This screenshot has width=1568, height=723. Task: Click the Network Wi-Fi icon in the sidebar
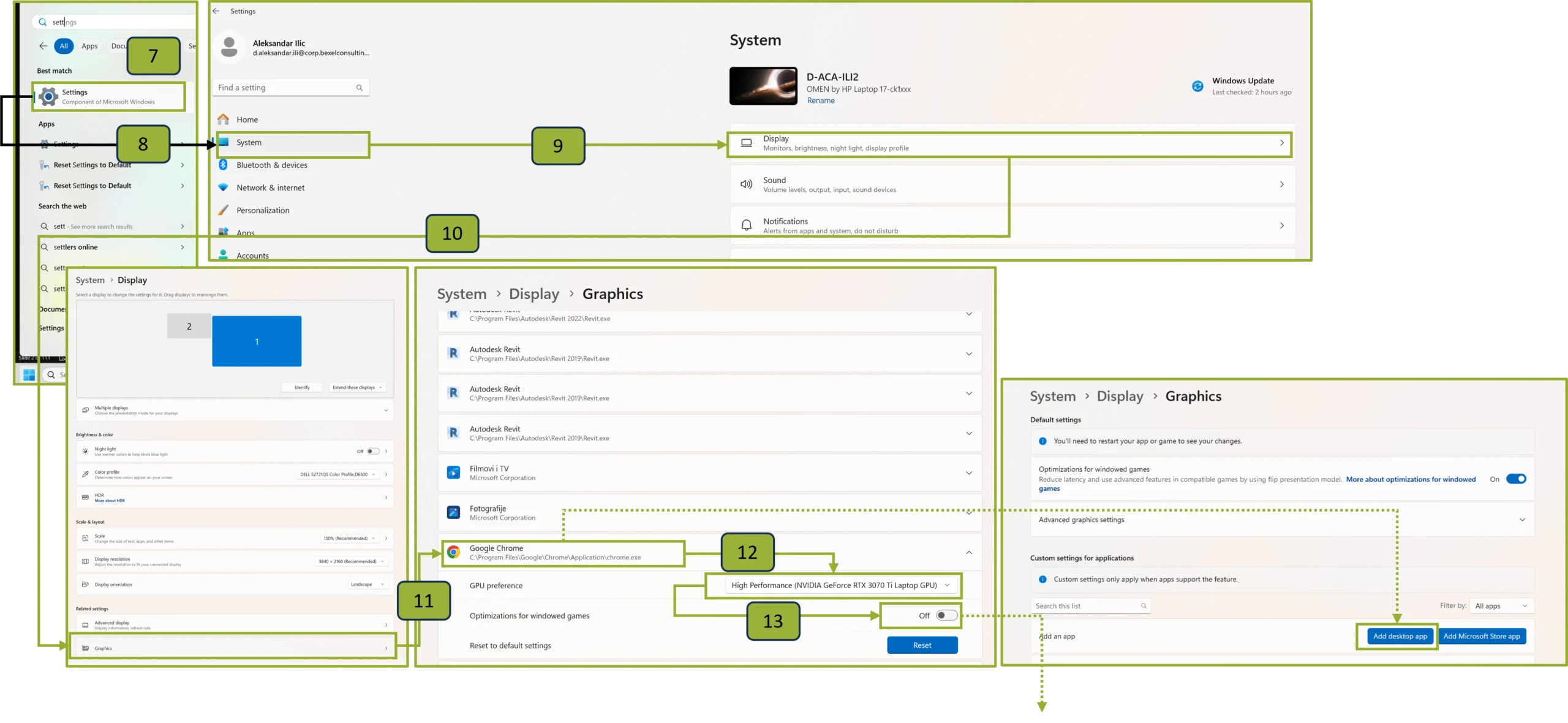click(224, 187)
